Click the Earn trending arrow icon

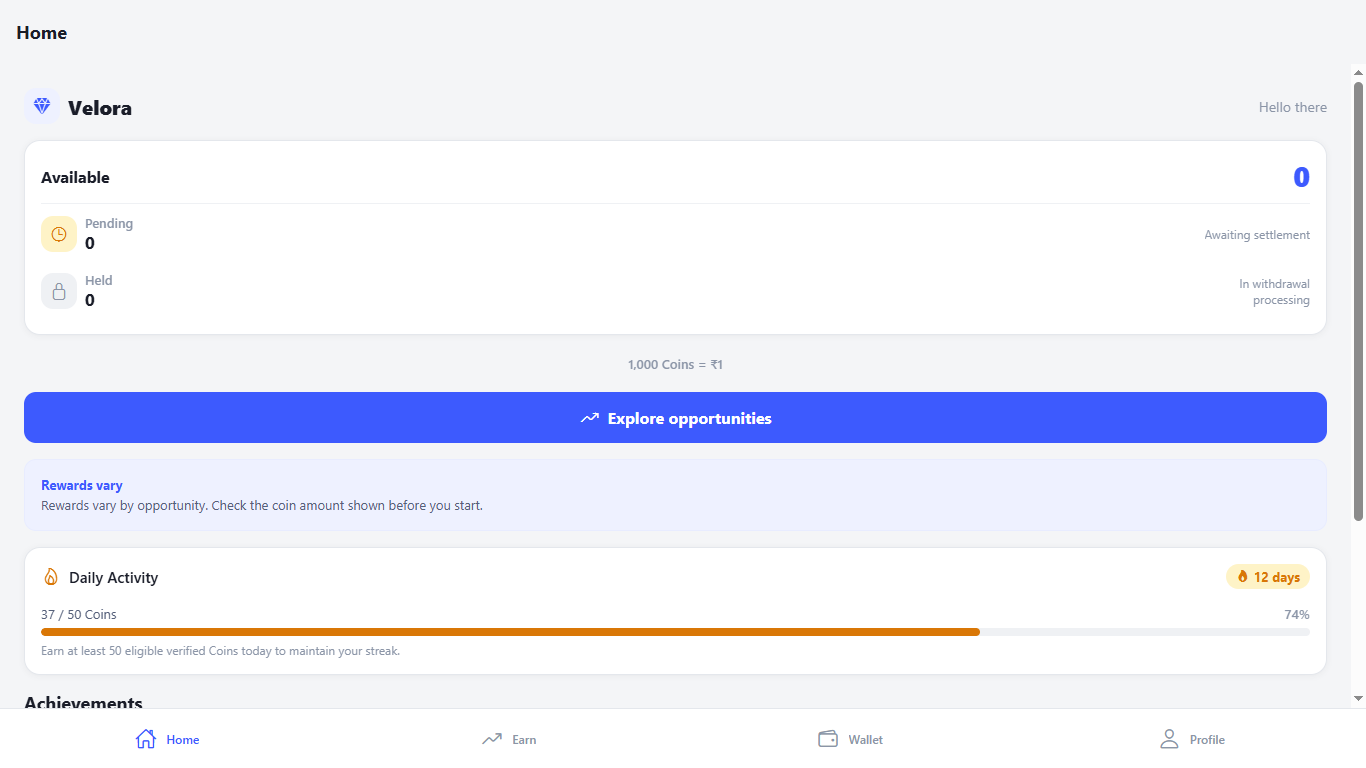(492, 739)
